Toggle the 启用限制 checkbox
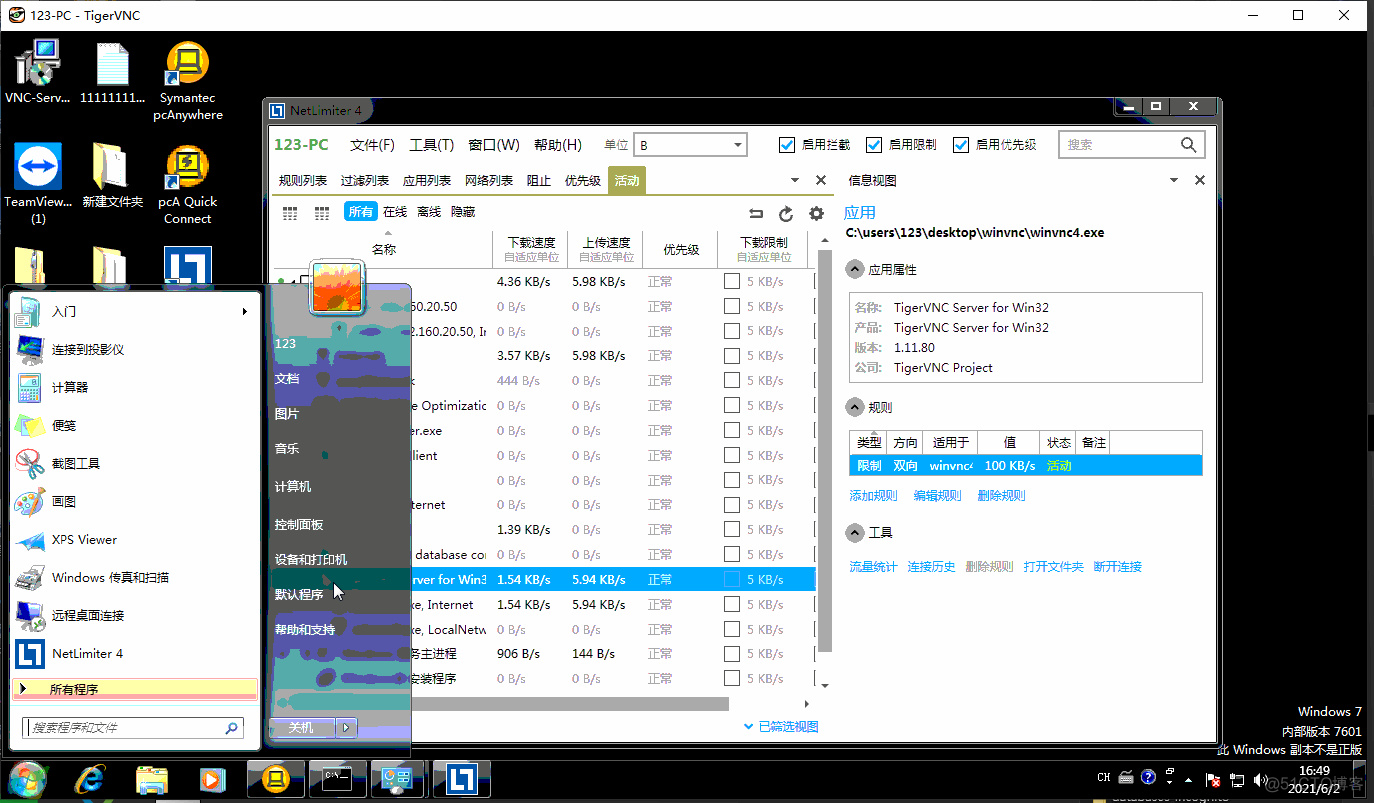Screen dimensions: 1374x803 874,145
